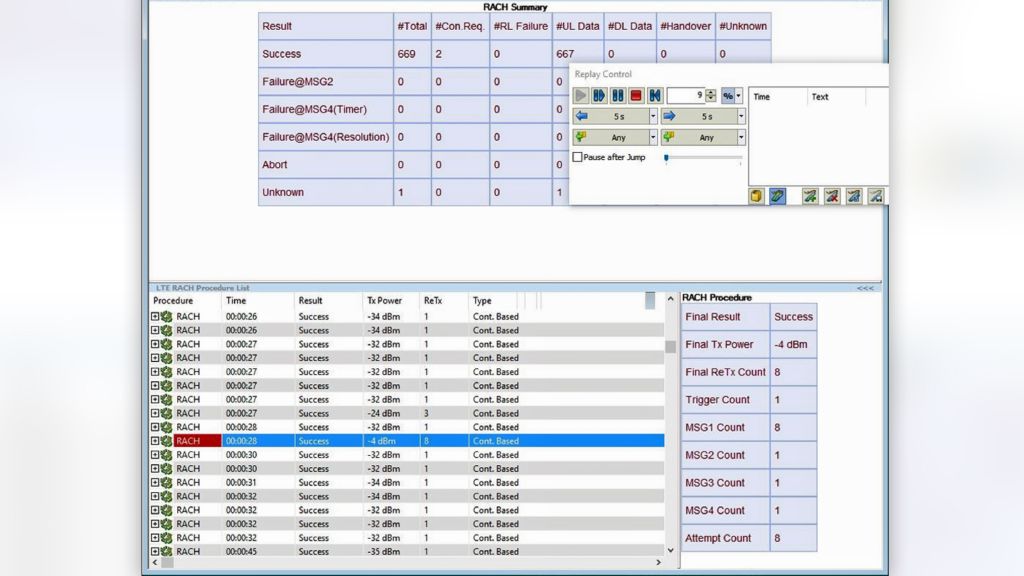Enable the Pause after Jump checkbox
1024x576 pixels.
[578, 157]
